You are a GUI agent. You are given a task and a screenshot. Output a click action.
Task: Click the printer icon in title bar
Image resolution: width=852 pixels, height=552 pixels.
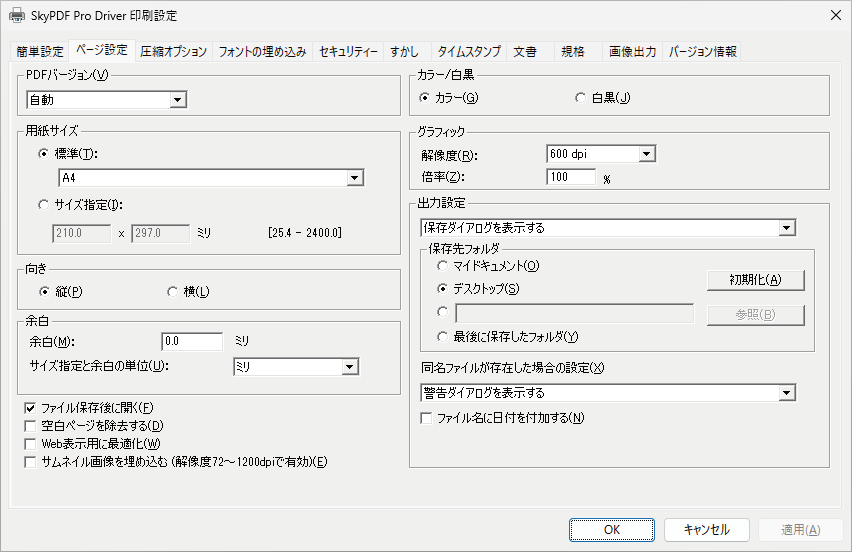pyautogui.click(x=17, y=15)
